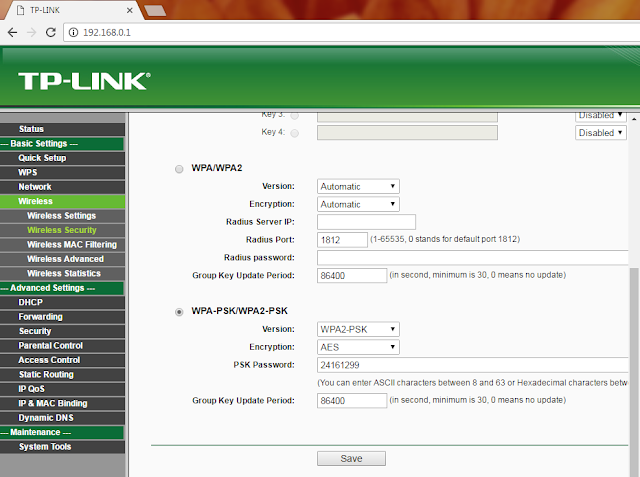
Task: Open the WPA2-PSK Version dropdown
Action: coord(358,329)
